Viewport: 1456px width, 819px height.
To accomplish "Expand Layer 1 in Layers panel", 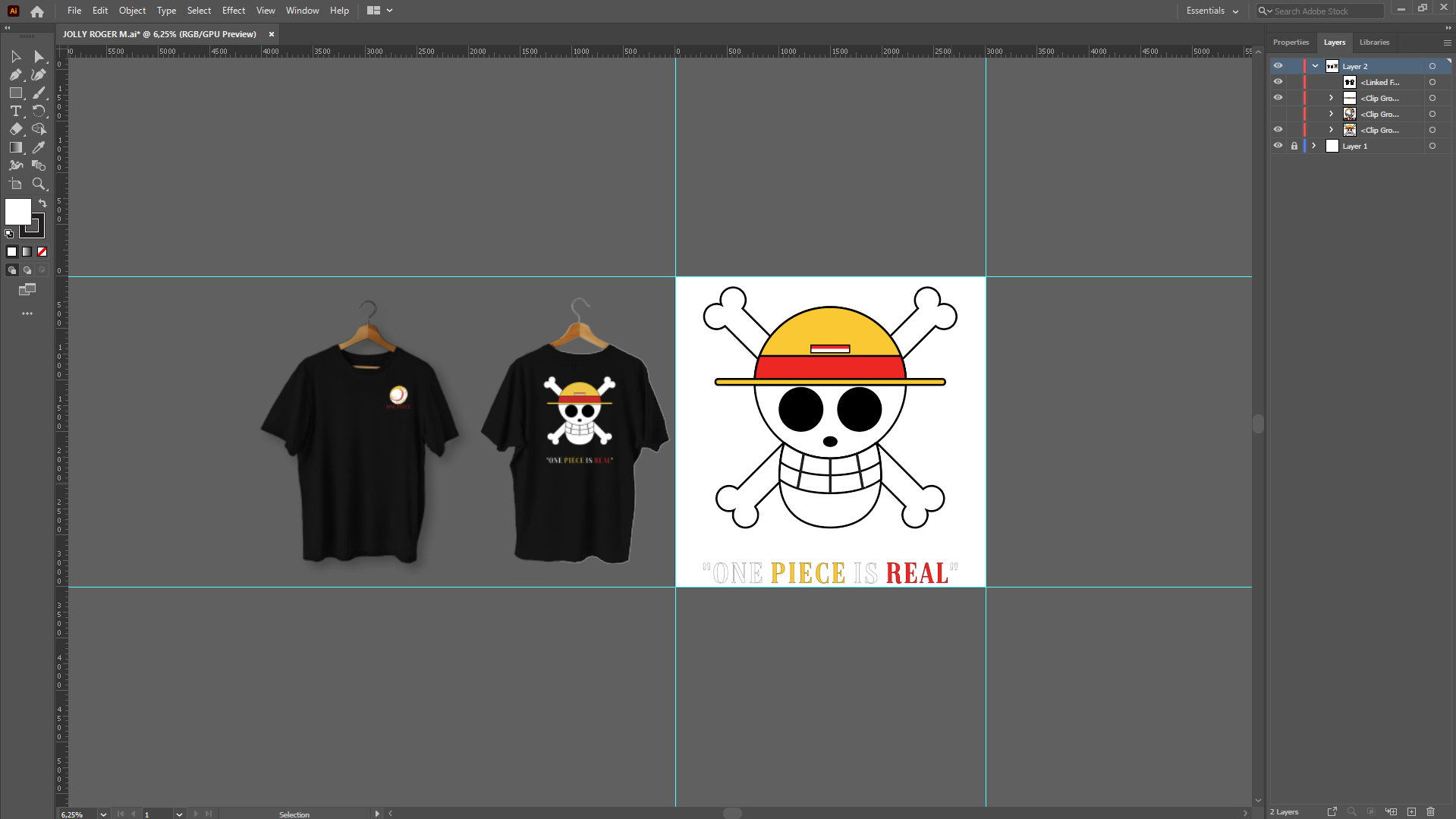I will pos(1314,146).
